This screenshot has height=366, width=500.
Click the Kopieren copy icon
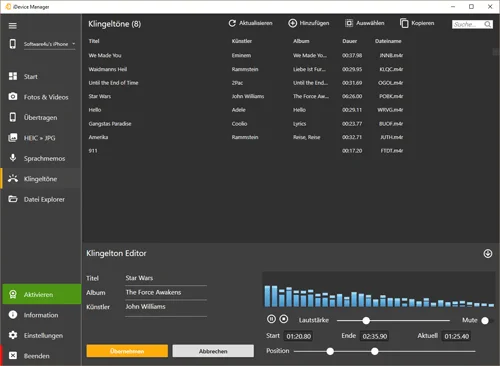404,23
